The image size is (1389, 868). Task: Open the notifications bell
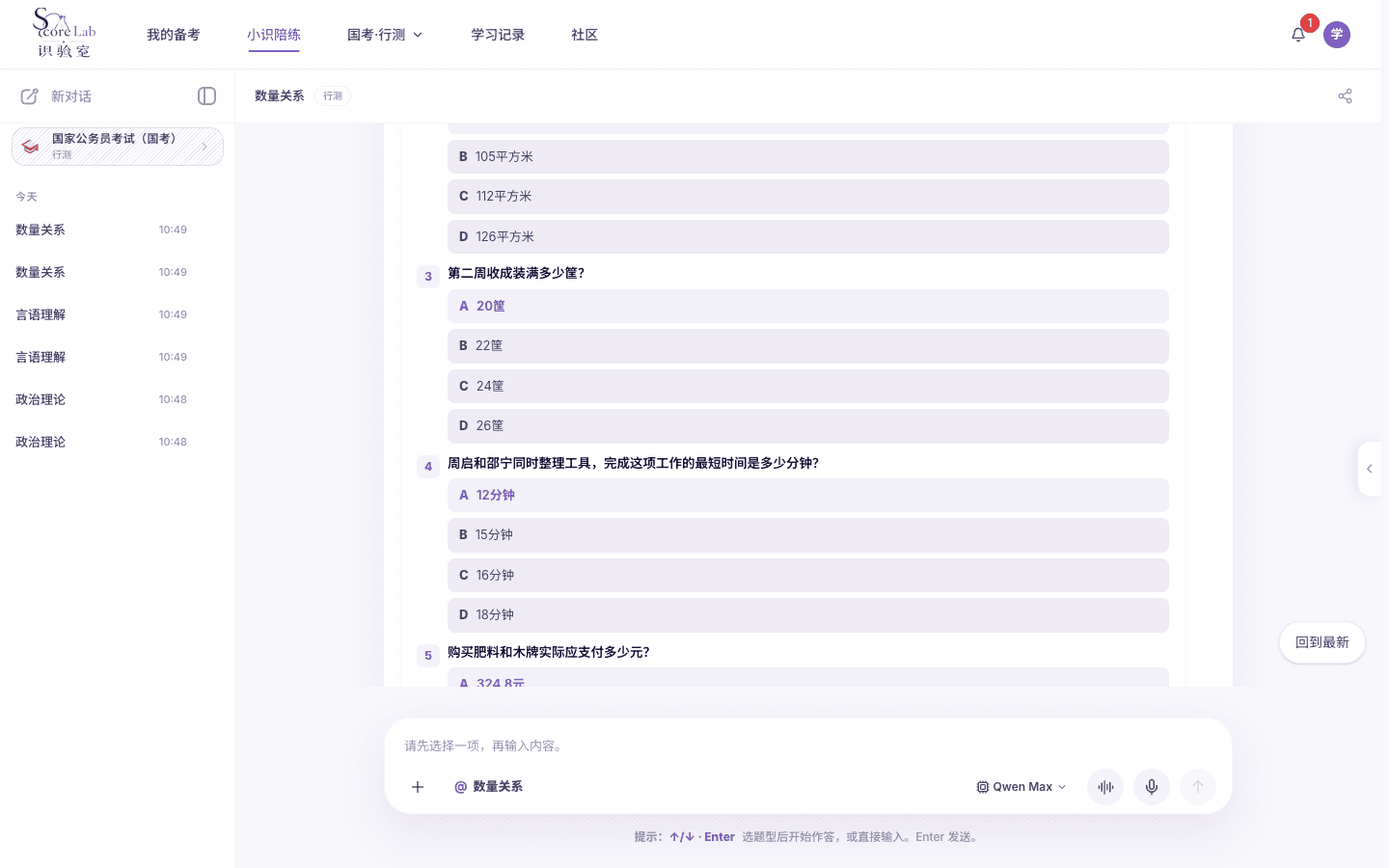pyautogui.click(x=1298, y=35)
